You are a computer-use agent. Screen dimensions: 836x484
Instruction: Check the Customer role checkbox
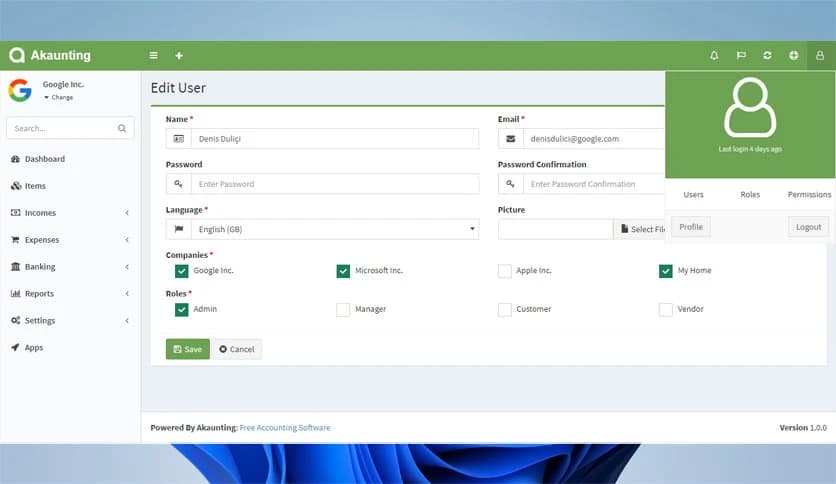504,309
